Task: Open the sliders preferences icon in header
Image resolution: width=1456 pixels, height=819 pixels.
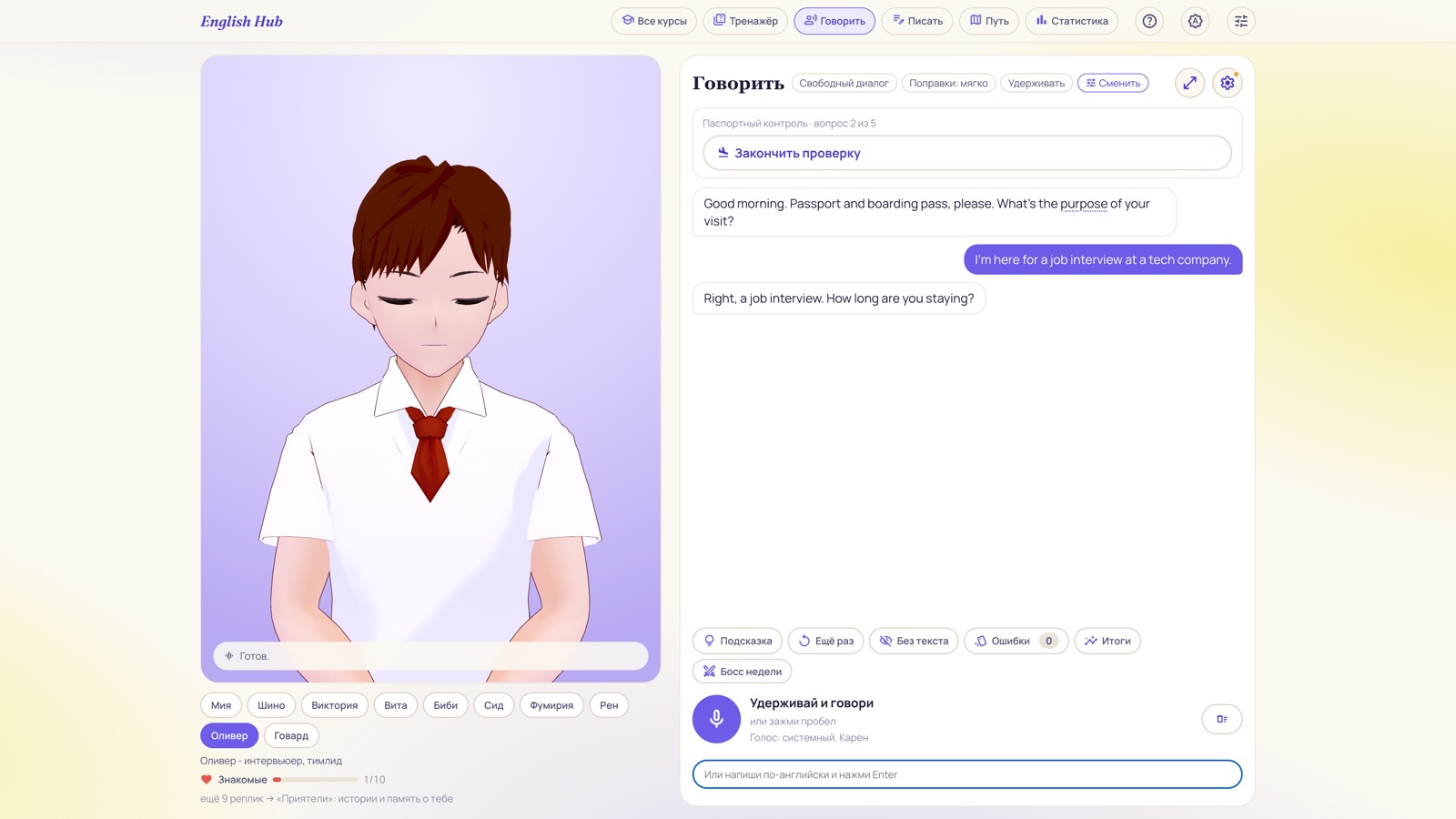Action: tap(1240, 21)
